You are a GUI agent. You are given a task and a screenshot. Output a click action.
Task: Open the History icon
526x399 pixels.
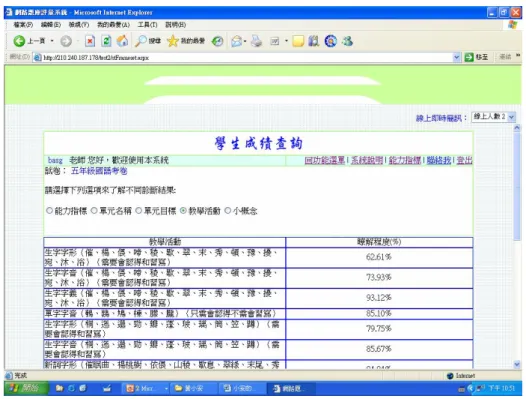point(217,41)
